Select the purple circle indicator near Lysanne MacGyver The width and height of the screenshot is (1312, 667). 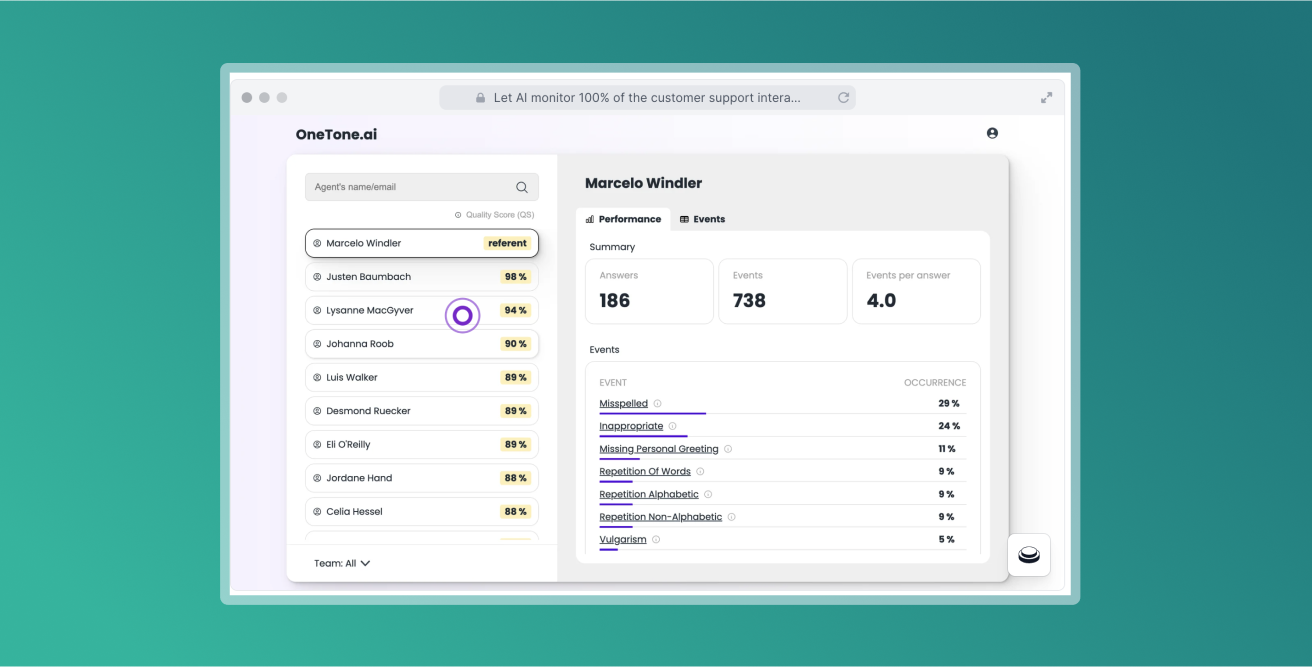462,316
